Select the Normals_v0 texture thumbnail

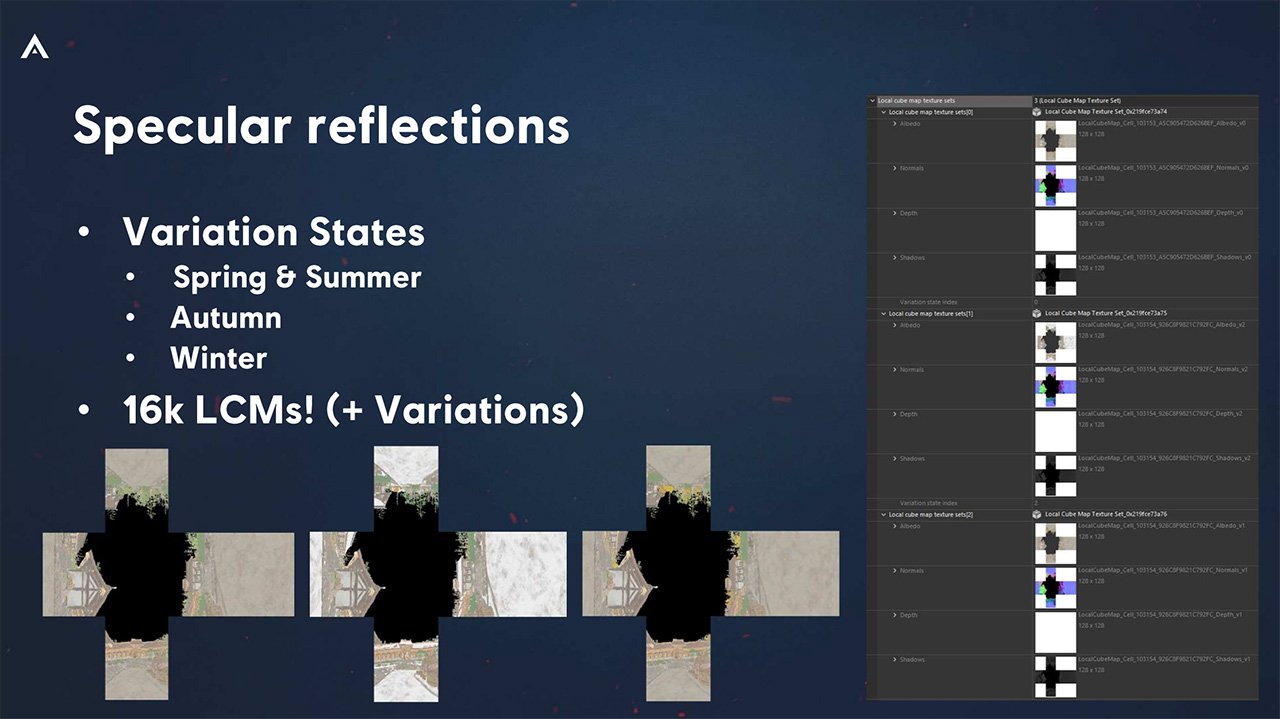click(x=1055, y=185)
